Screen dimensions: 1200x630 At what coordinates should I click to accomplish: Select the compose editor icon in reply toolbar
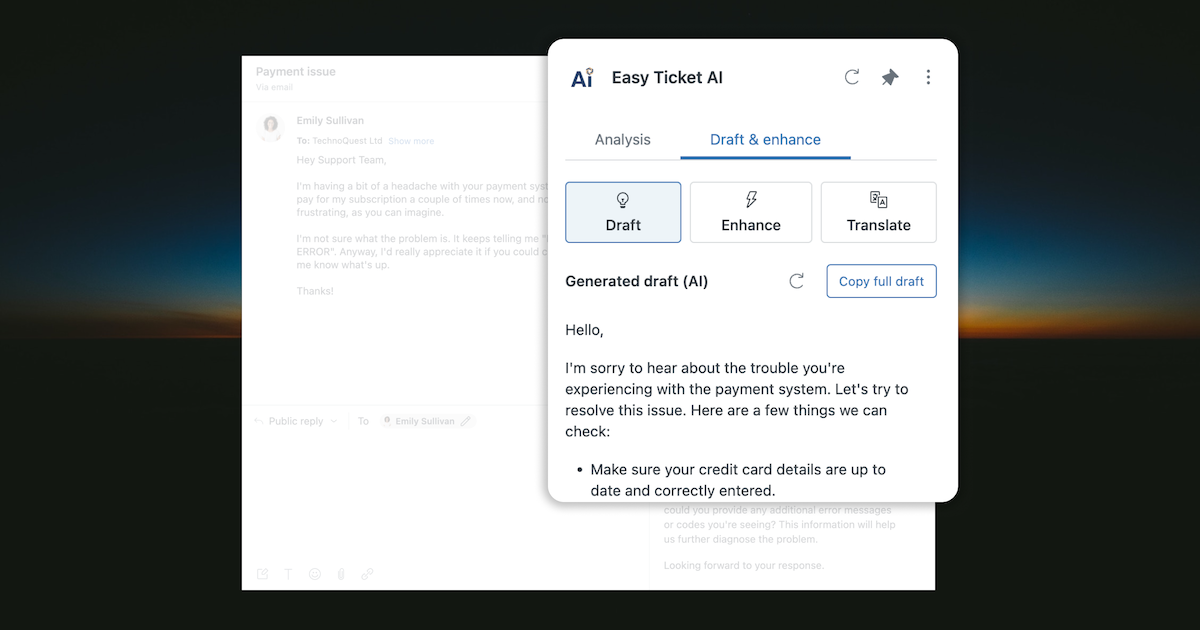tap(262, 573)
